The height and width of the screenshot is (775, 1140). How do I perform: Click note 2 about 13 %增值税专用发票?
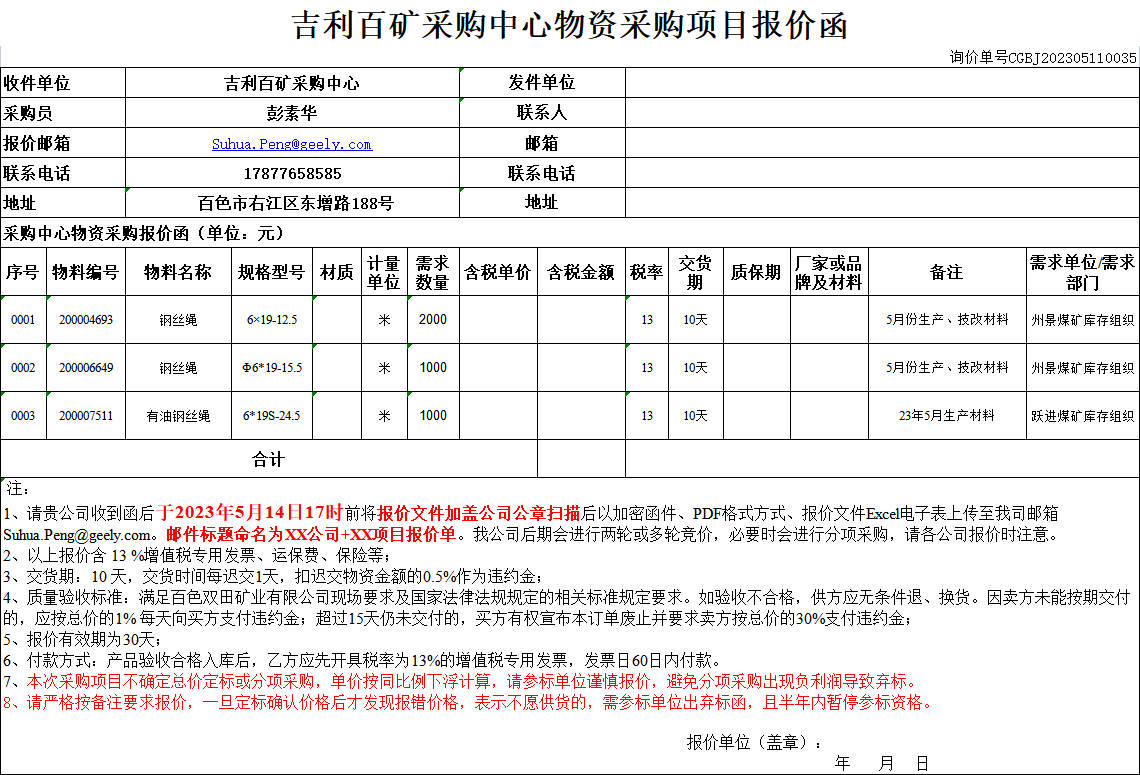click(x=196, y=555)
